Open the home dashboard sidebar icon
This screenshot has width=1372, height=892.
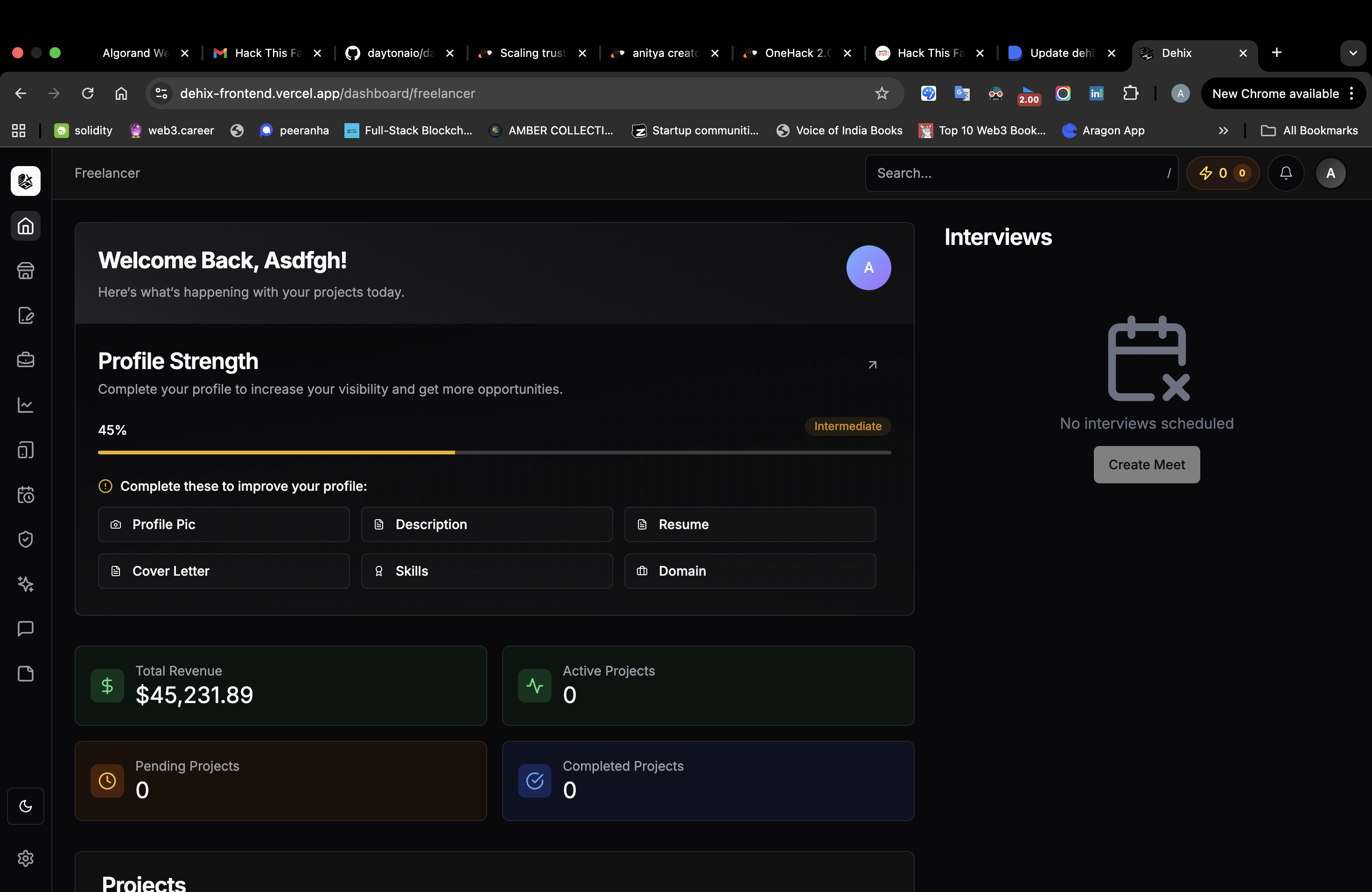point(25,226)
